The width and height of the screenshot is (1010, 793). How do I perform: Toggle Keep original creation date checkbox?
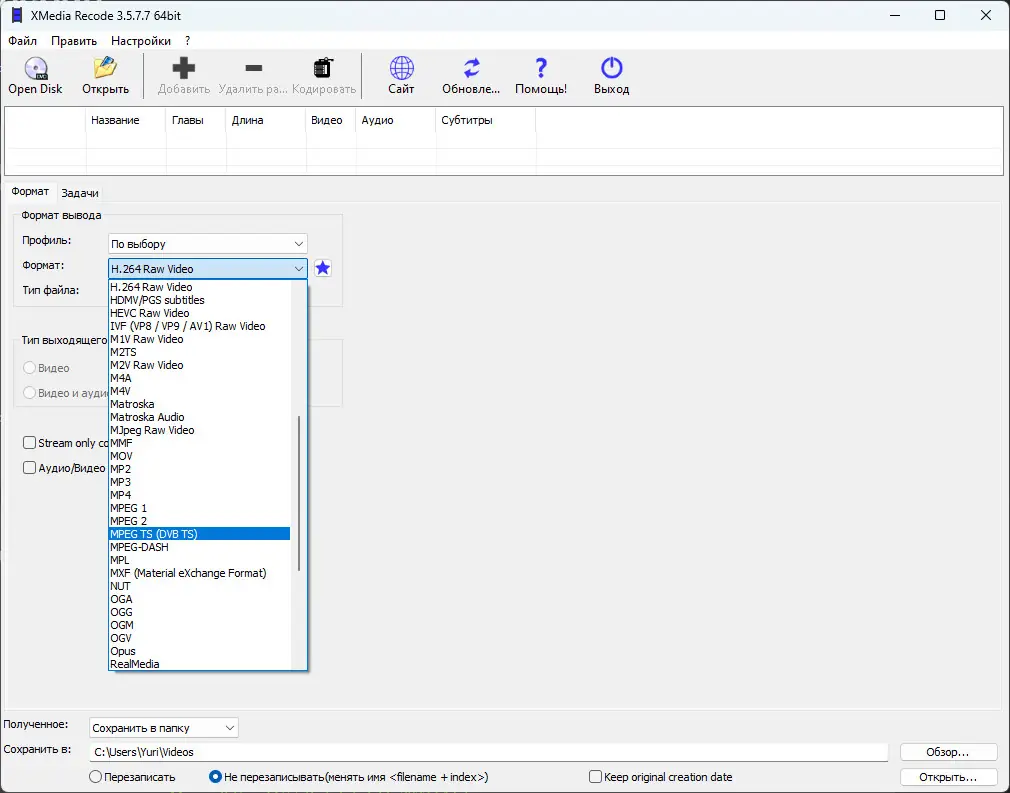click(595, 777)
